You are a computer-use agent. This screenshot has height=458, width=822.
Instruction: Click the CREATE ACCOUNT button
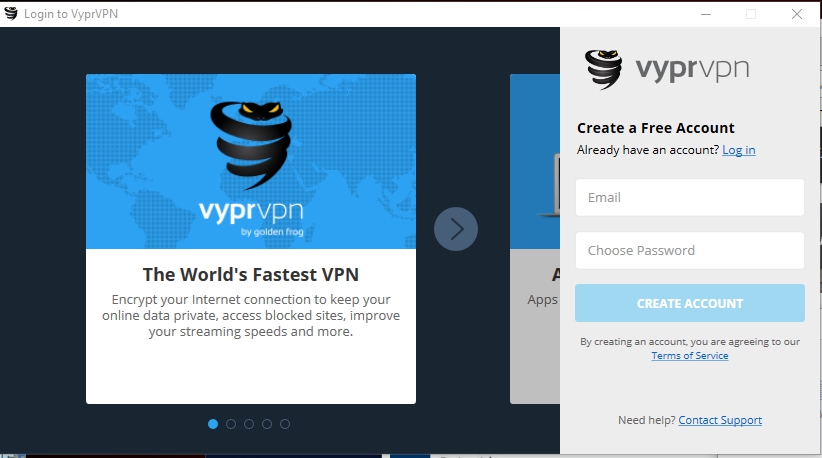(689, 303)
